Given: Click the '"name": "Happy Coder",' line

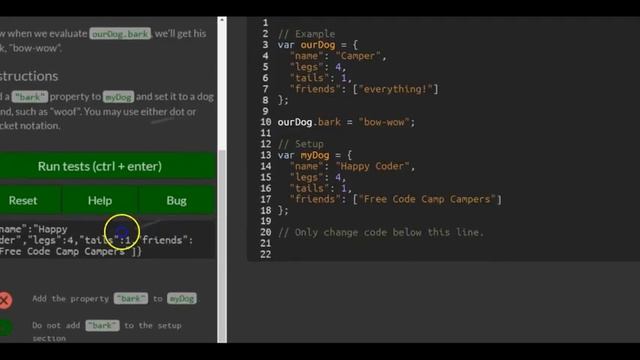Looking at the screenshot, I should click(x=352, y=166).
